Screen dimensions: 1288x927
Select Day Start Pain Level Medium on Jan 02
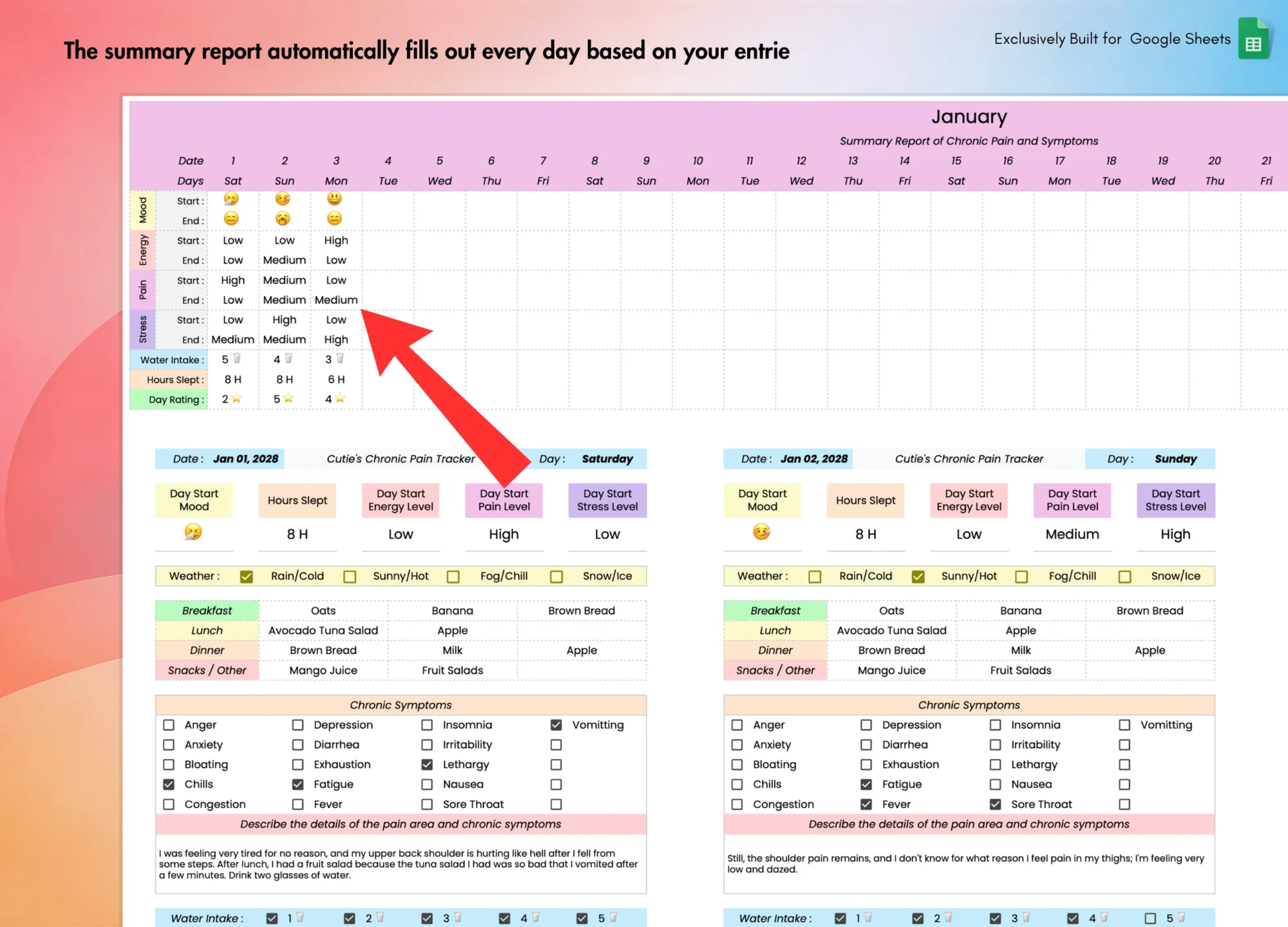1072,534
